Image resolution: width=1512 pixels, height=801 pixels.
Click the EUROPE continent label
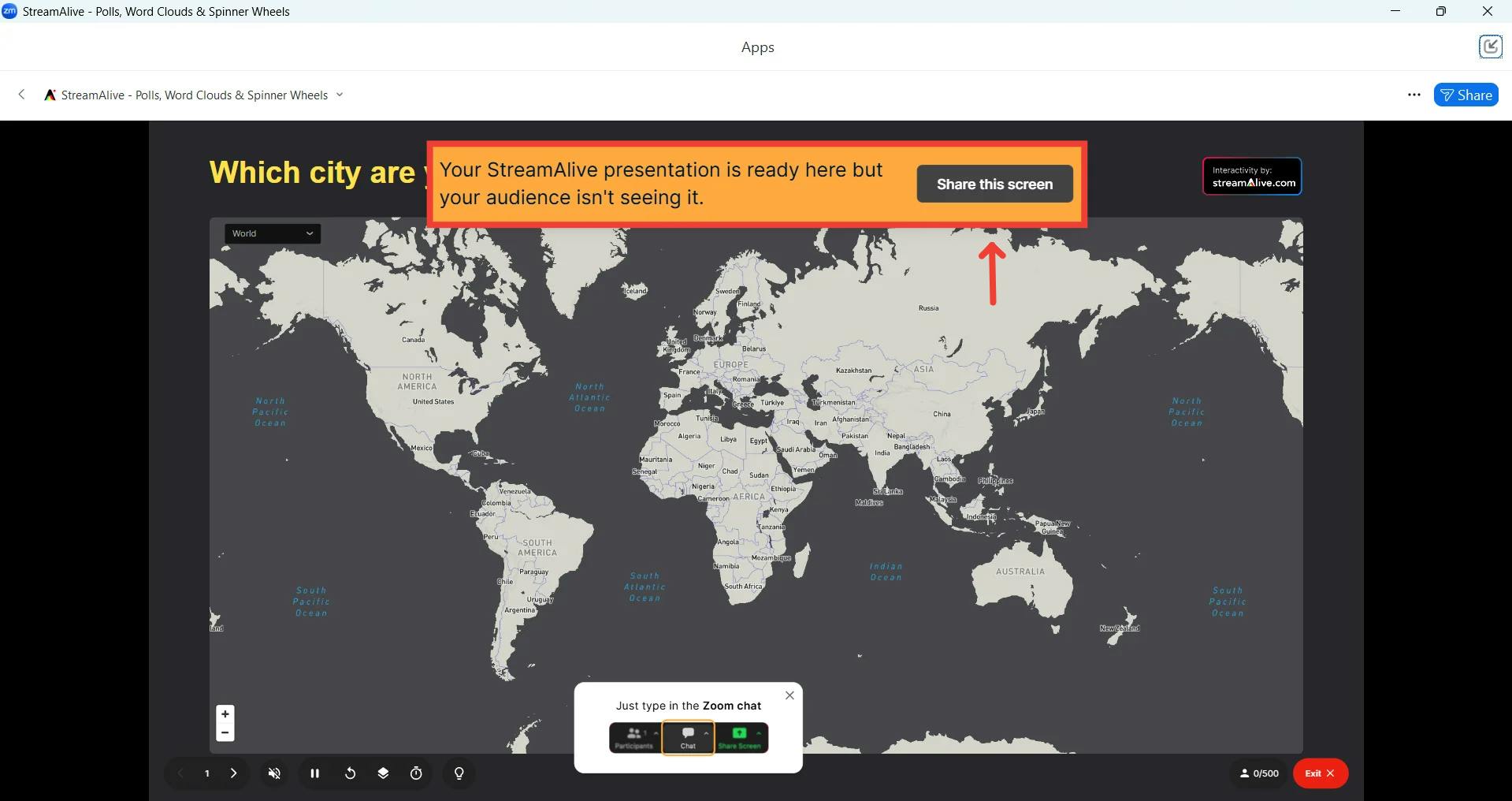pos(731,365)
